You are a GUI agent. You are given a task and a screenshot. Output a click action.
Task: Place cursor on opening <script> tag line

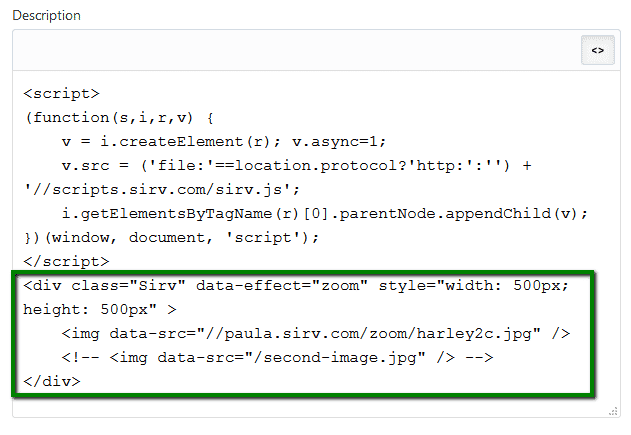pyautogui.click(x=61, y=93)
